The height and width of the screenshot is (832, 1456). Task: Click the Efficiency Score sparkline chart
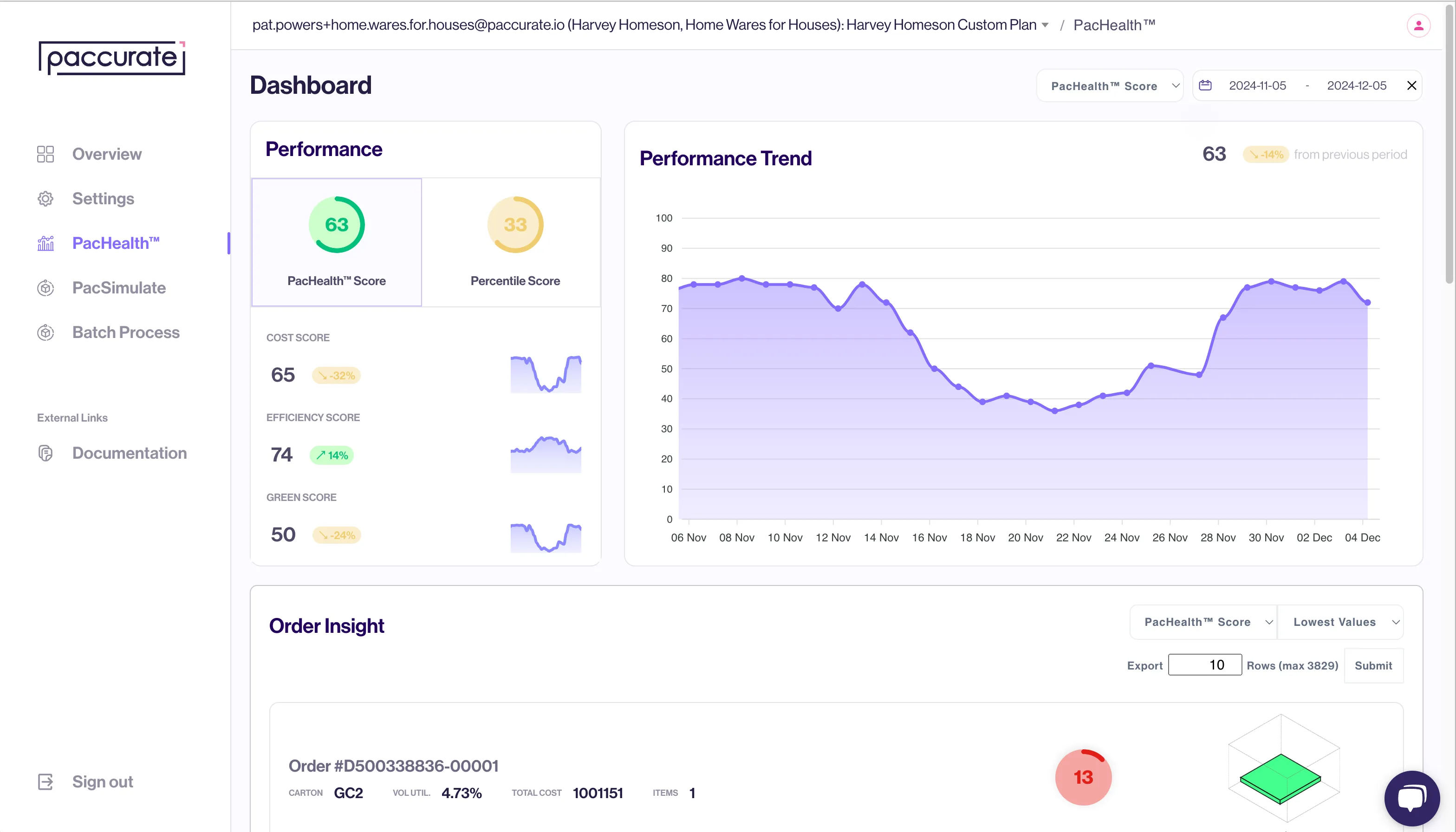[x=546, y=454]
